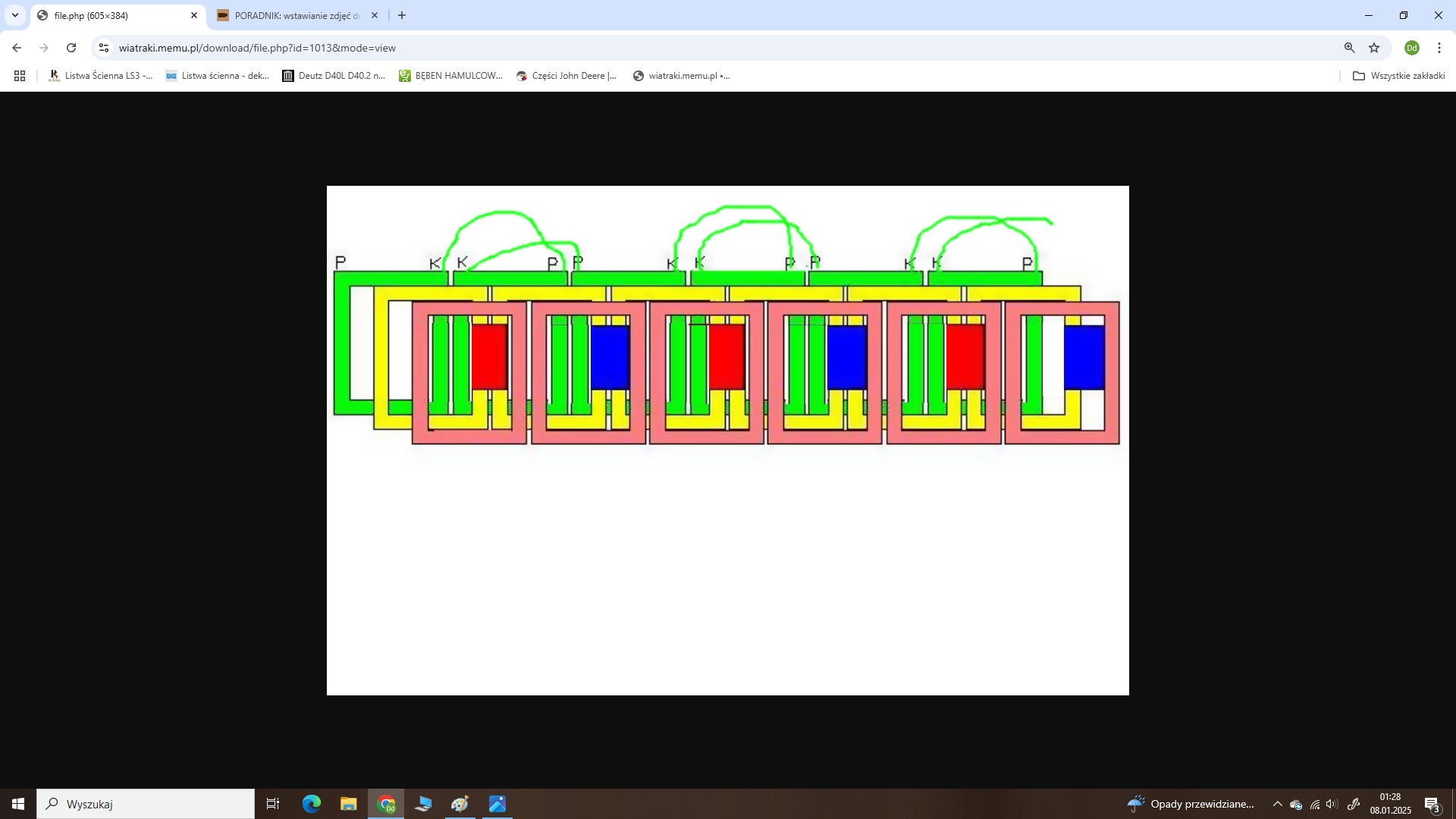Open the Wszystkie zakładki bookmarks folder
The height and width of the screenshot is (819, 1456).
(x=1398, y=76)
